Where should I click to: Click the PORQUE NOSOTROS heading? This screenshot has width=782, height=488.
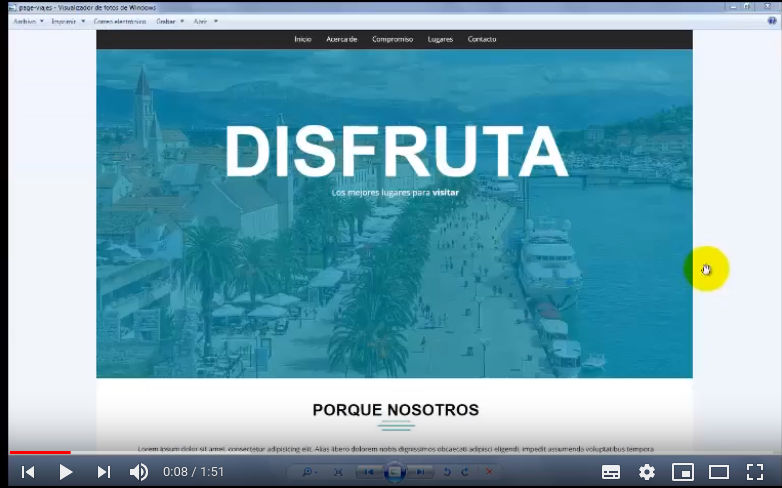(x=395, y=410)
